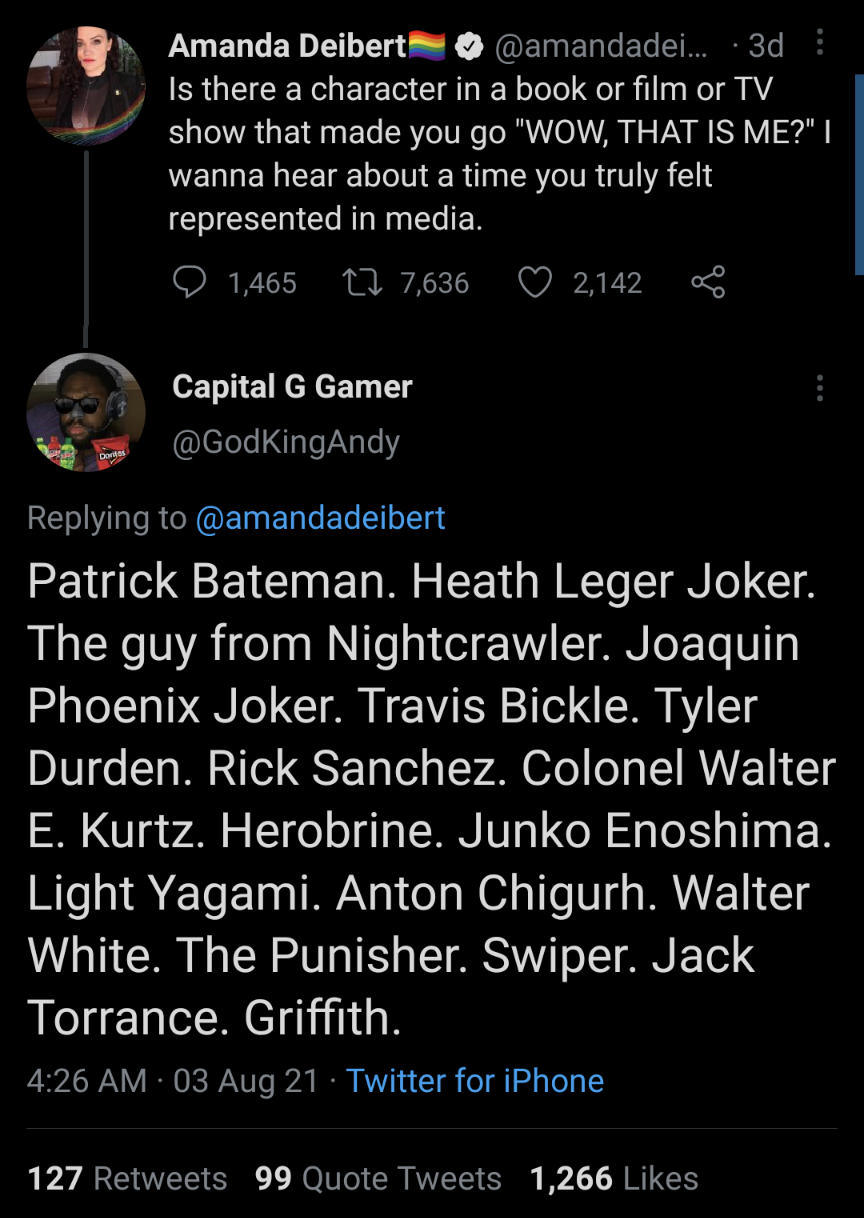The height and width of the screenshot is (1218, 864).
Task: Open more options on Capital G Gamer's tweet
Action: coord(820,388)
